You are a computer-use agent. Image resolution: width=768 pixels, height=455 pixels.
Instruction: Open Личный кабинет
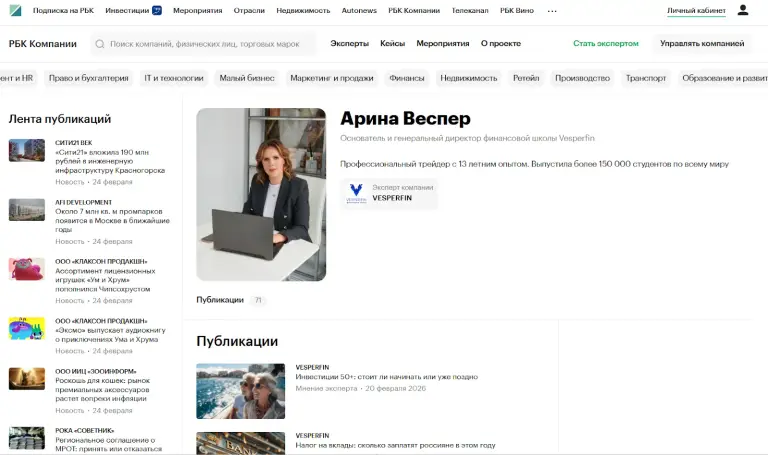tap(696, 10)
